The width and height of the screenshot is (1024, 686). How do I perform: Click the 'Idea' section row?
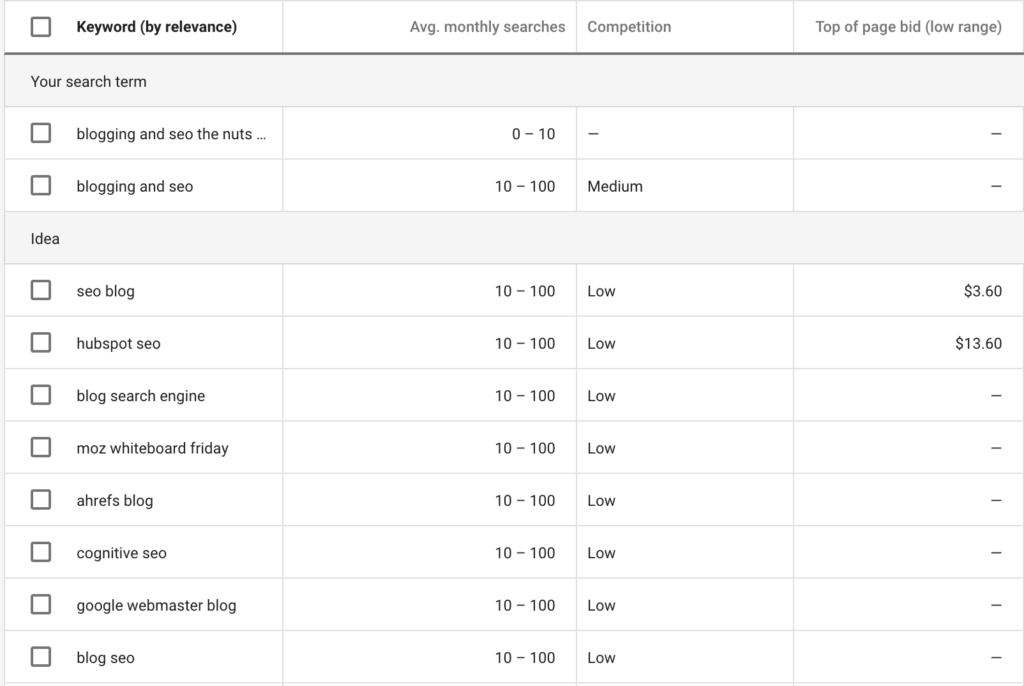(x=43, y=238)
